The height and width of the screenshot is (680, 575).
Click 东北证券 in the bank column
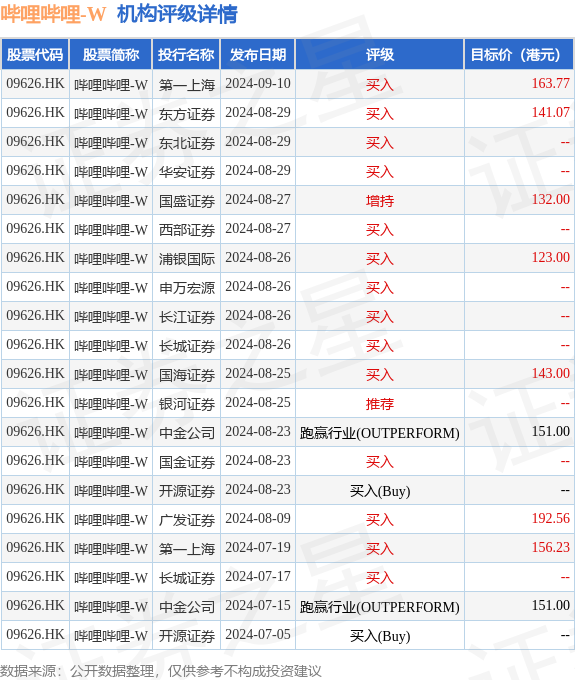(186, 143)
